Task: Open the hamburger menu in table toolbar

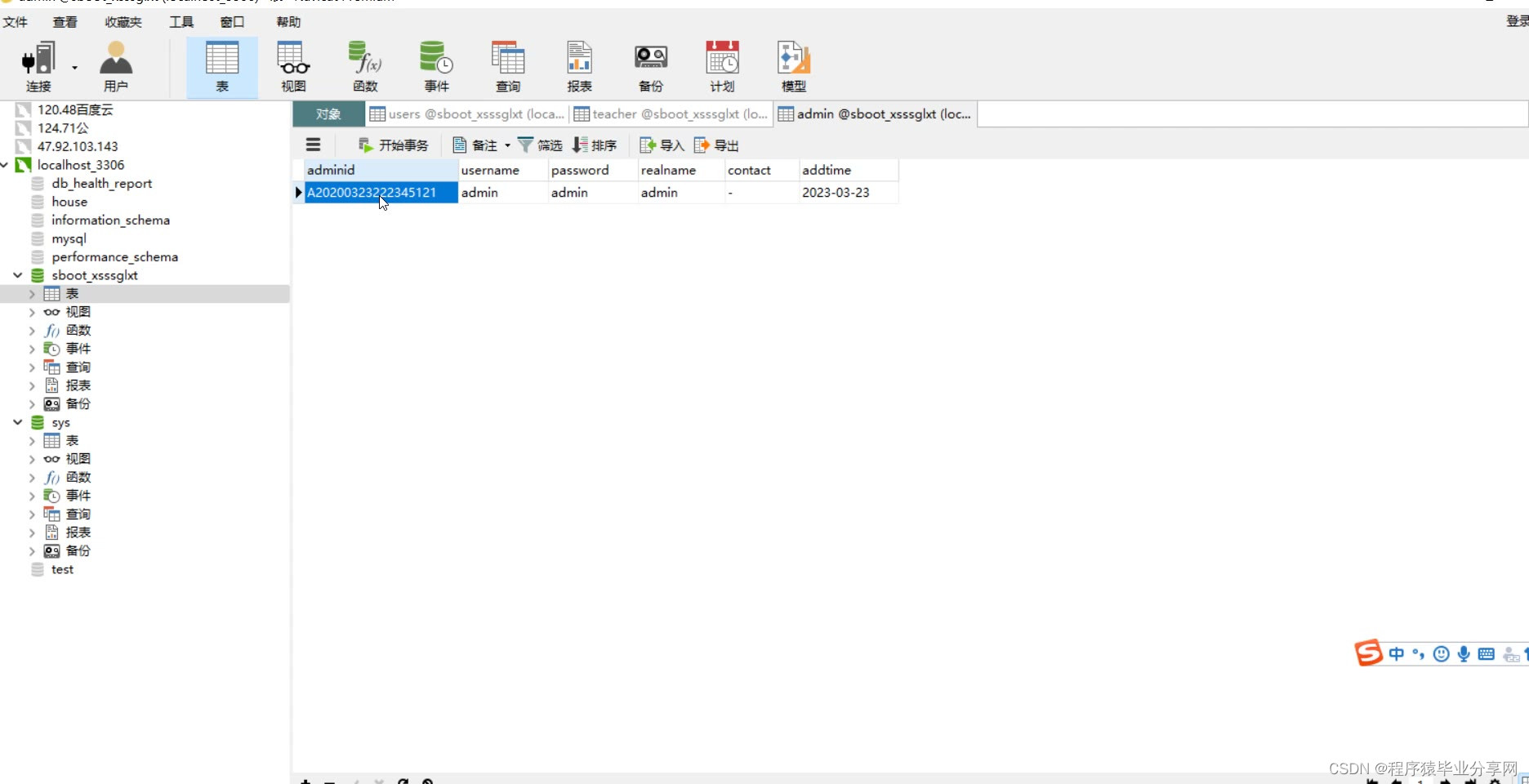Action: [313, 145]
